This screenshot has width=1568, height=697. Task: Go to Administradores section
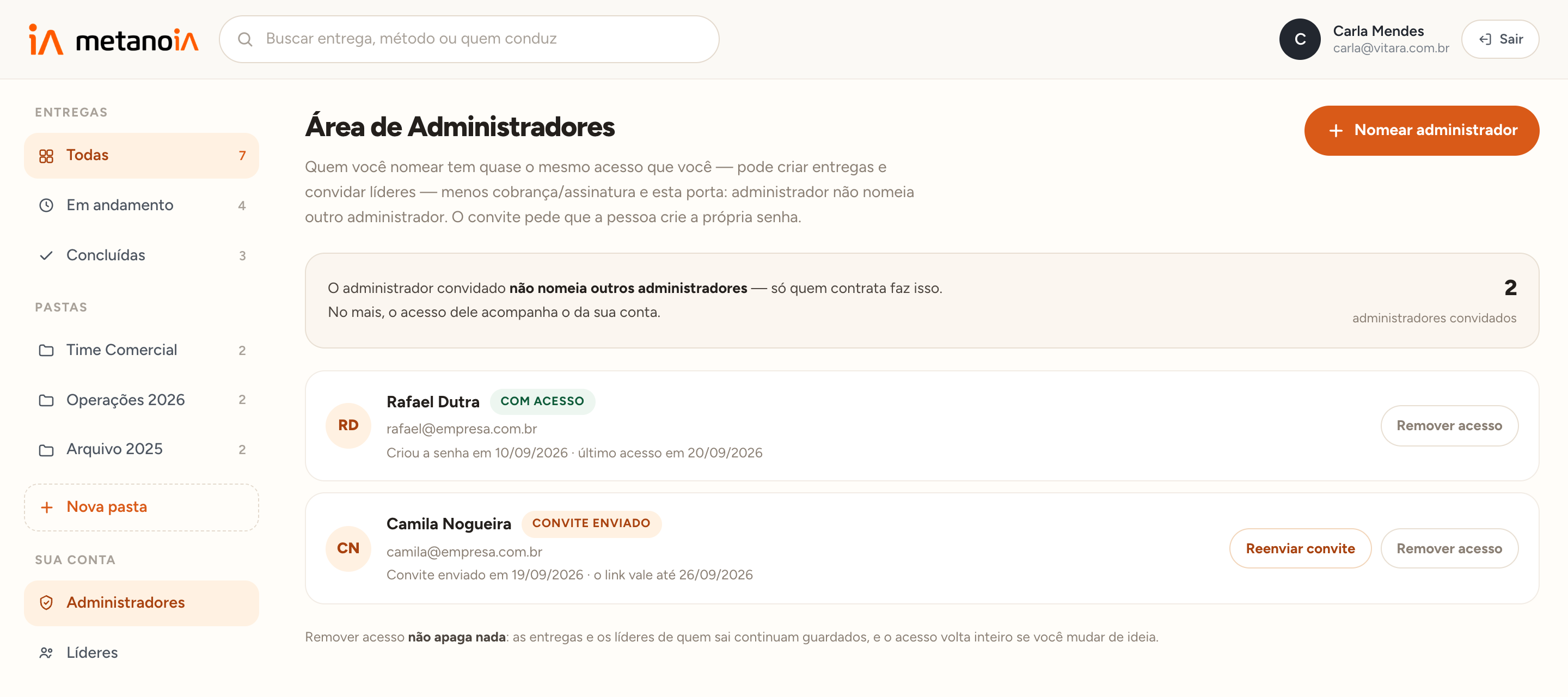tap(141, 603)
